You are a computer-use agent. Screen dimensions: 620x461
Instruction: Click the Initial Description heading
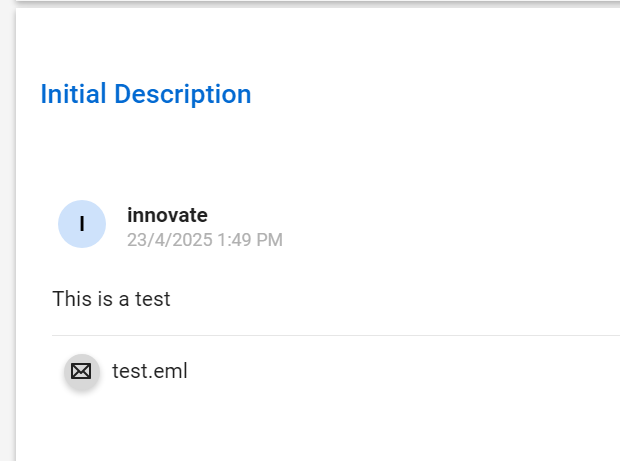146,94
